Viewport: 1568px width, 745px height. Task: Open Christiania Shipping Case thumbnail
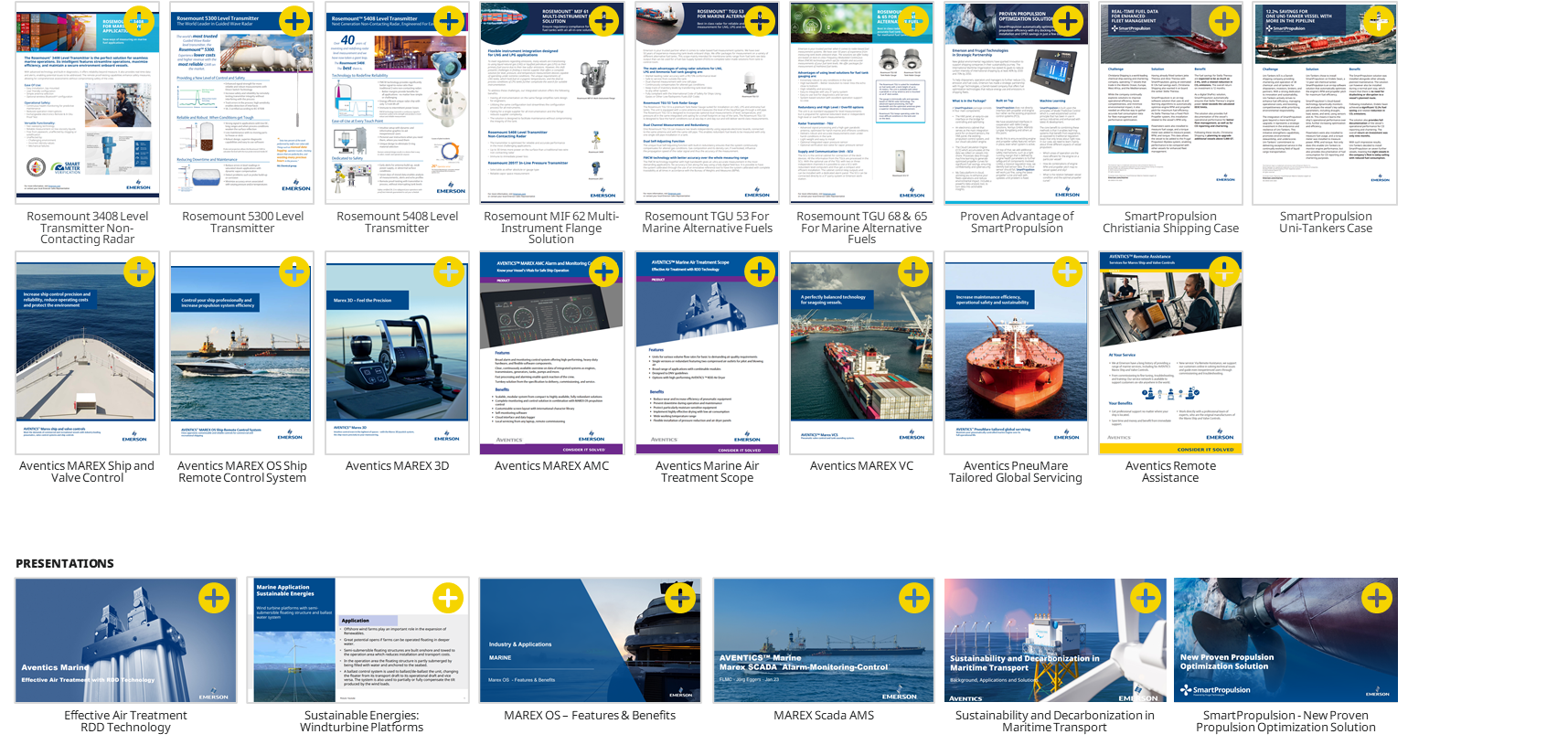coord(1171,102)
